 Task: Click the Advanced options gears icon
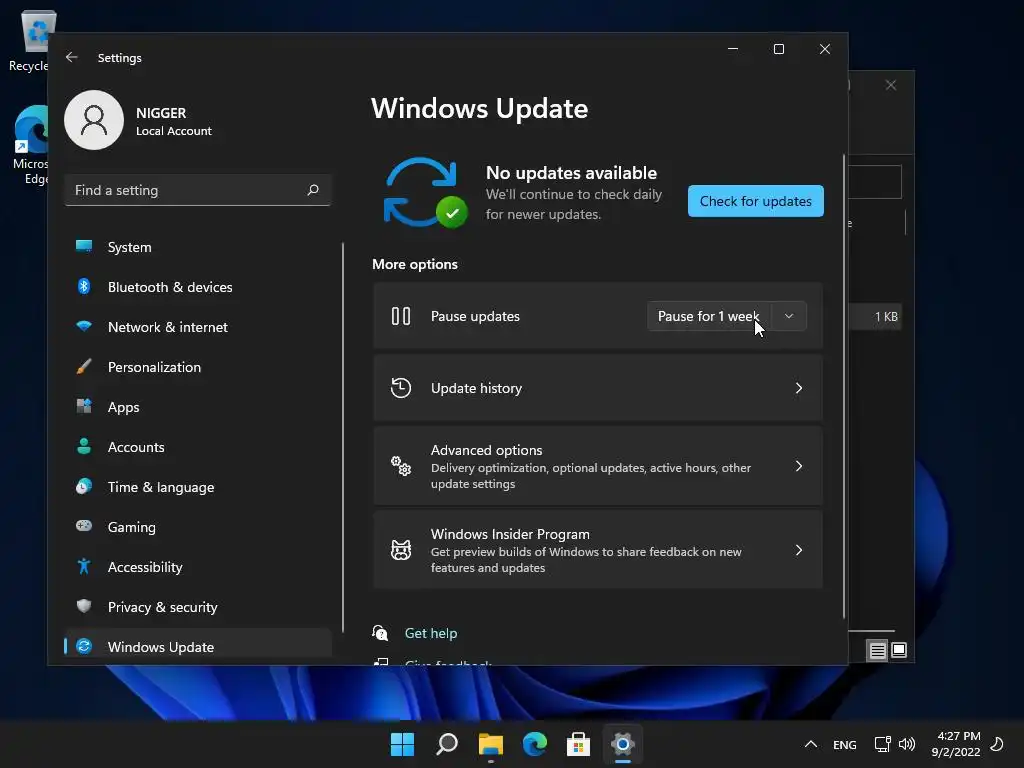click(x=401, y=466)
